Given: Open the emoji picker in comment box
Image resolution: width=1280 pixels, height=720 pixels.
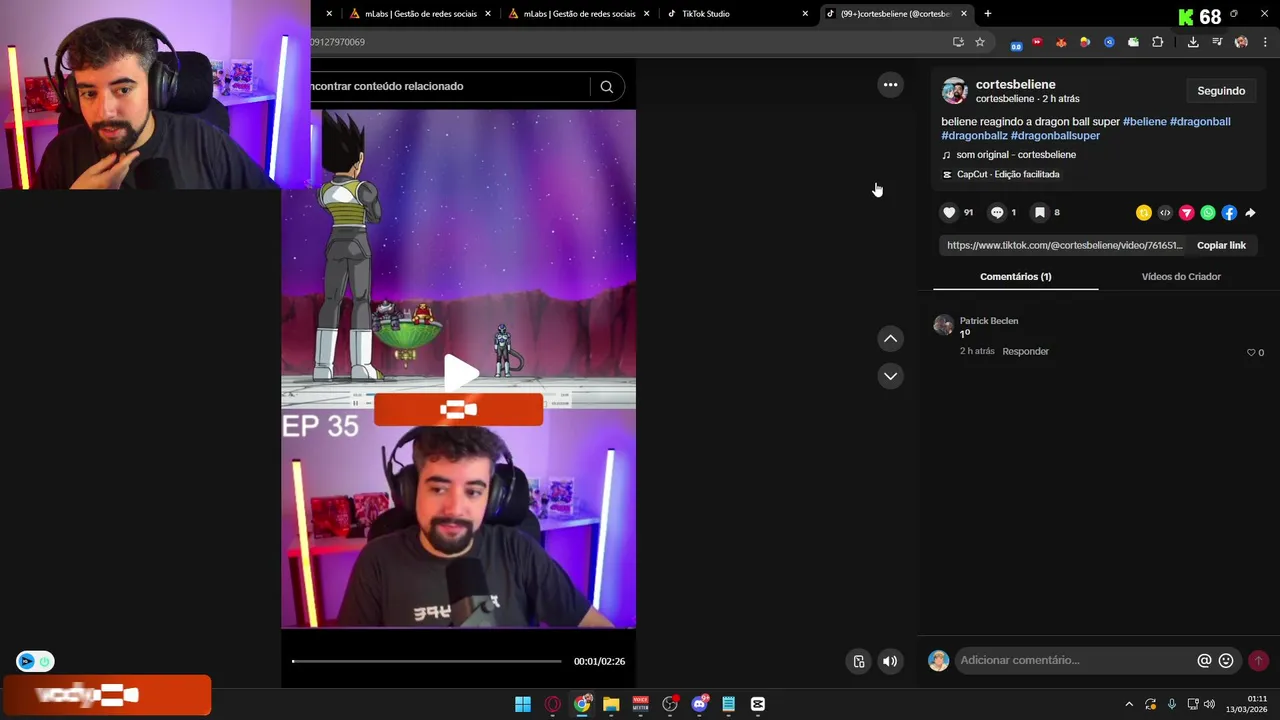Looking at the screenshot, I should click(x=1226, y=660).
